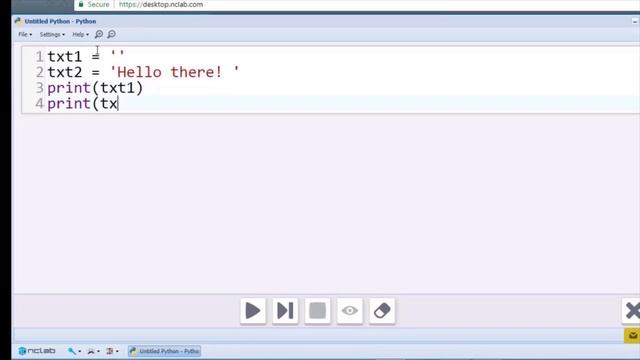640x360 pixels.
Task: Open the File menu
Action: pyautogui.click(x=25, y=35)
